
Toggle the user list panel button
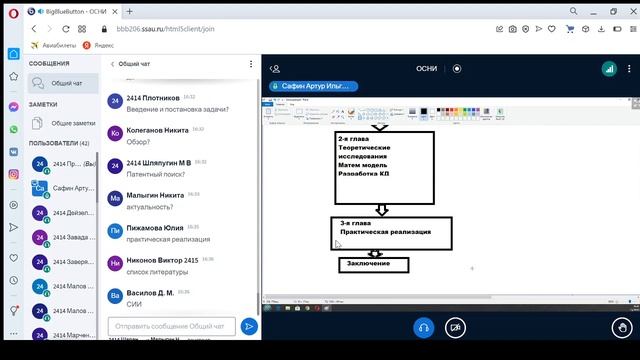(275, 69)
